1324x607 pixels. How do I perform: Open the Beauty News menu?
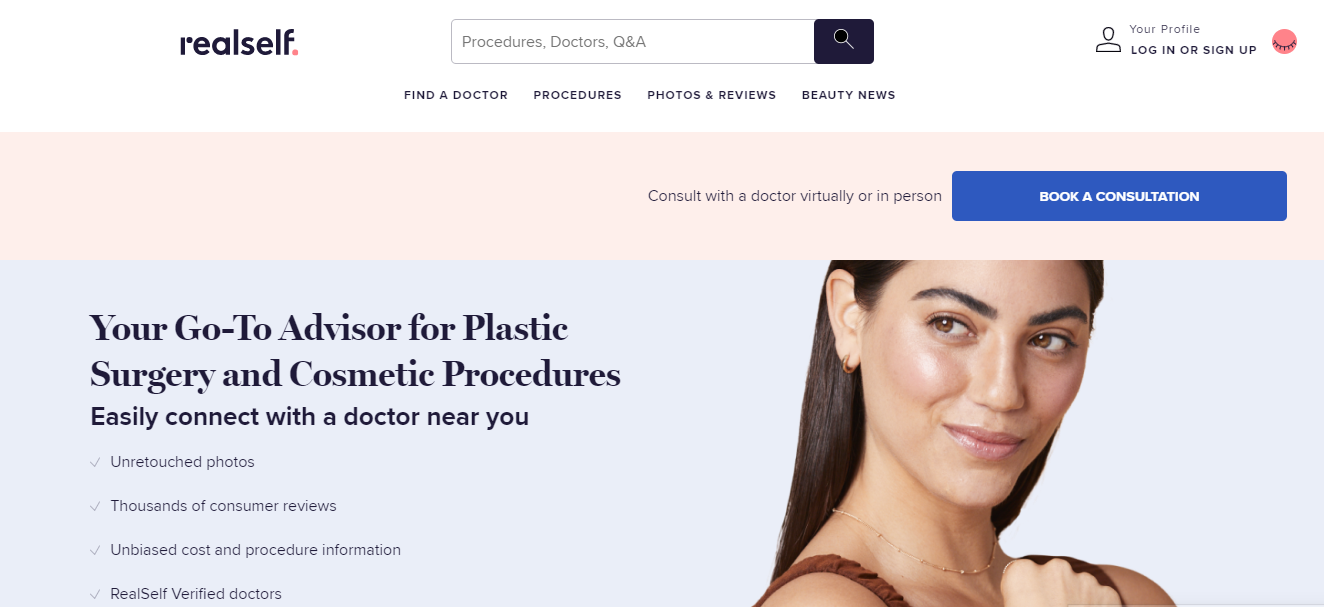848,95
